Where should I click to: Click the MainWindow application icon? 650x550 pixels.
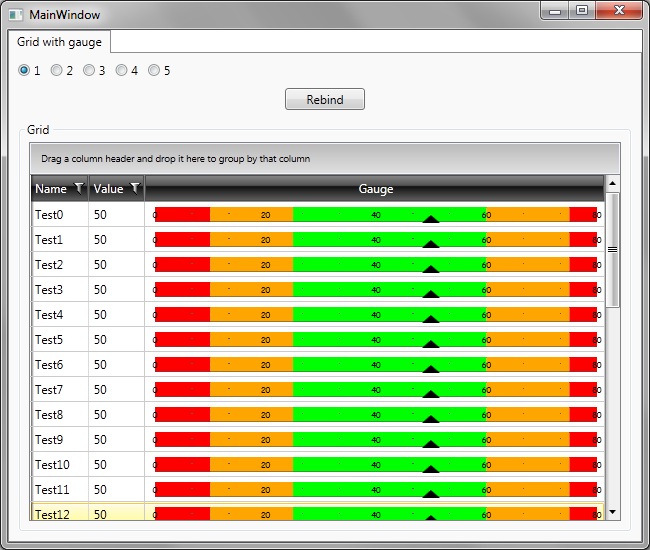pos(16,15)
